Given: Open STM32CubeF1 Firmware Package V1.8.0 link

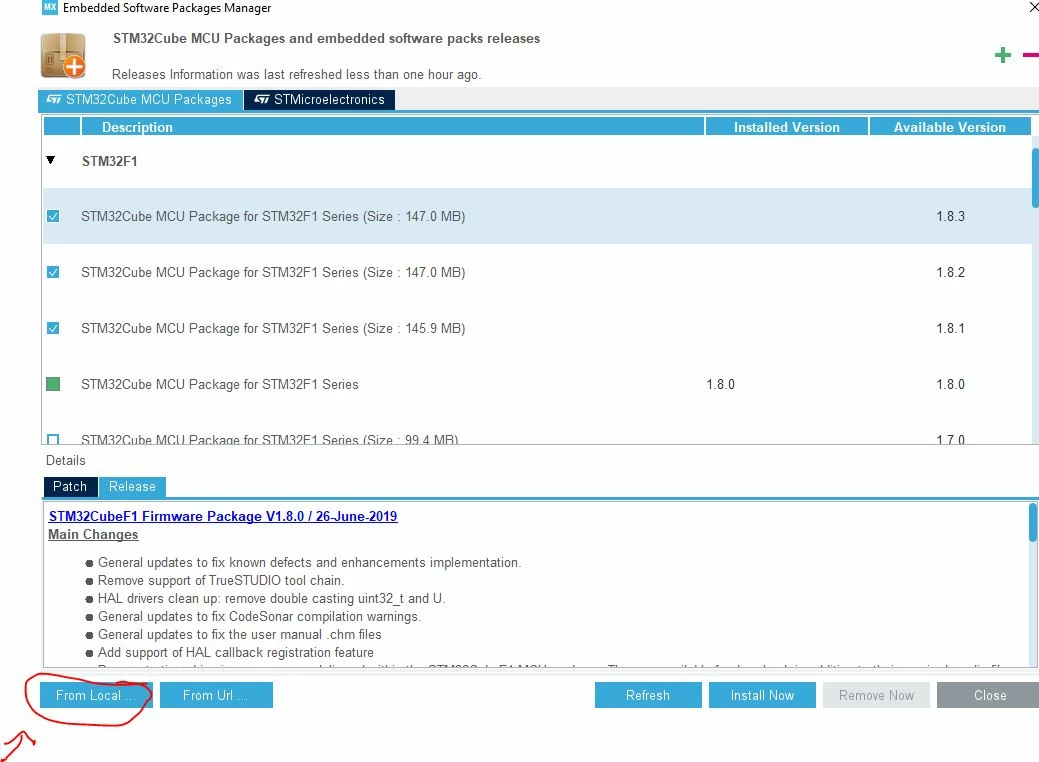Looking at the screenshot, I should tap(223, 516).
